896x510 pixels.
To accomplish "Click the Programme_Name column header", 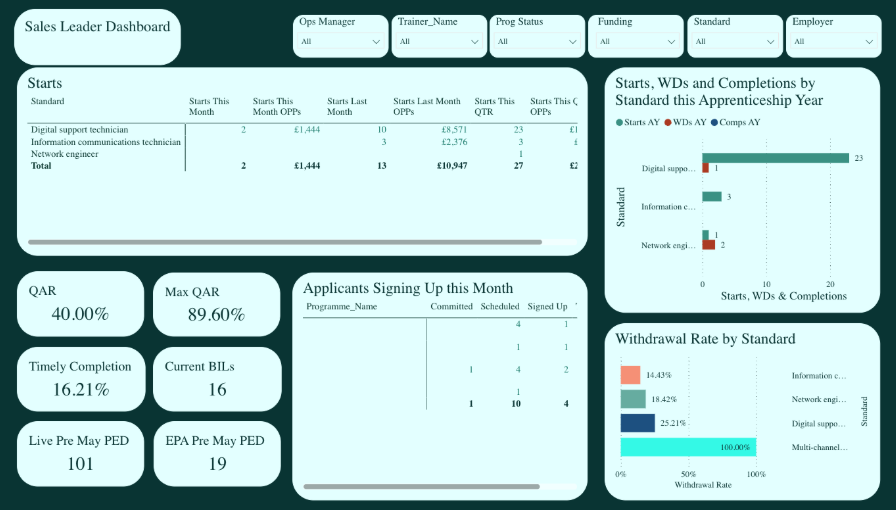I will pyautogui.click(x=341, y=306).
